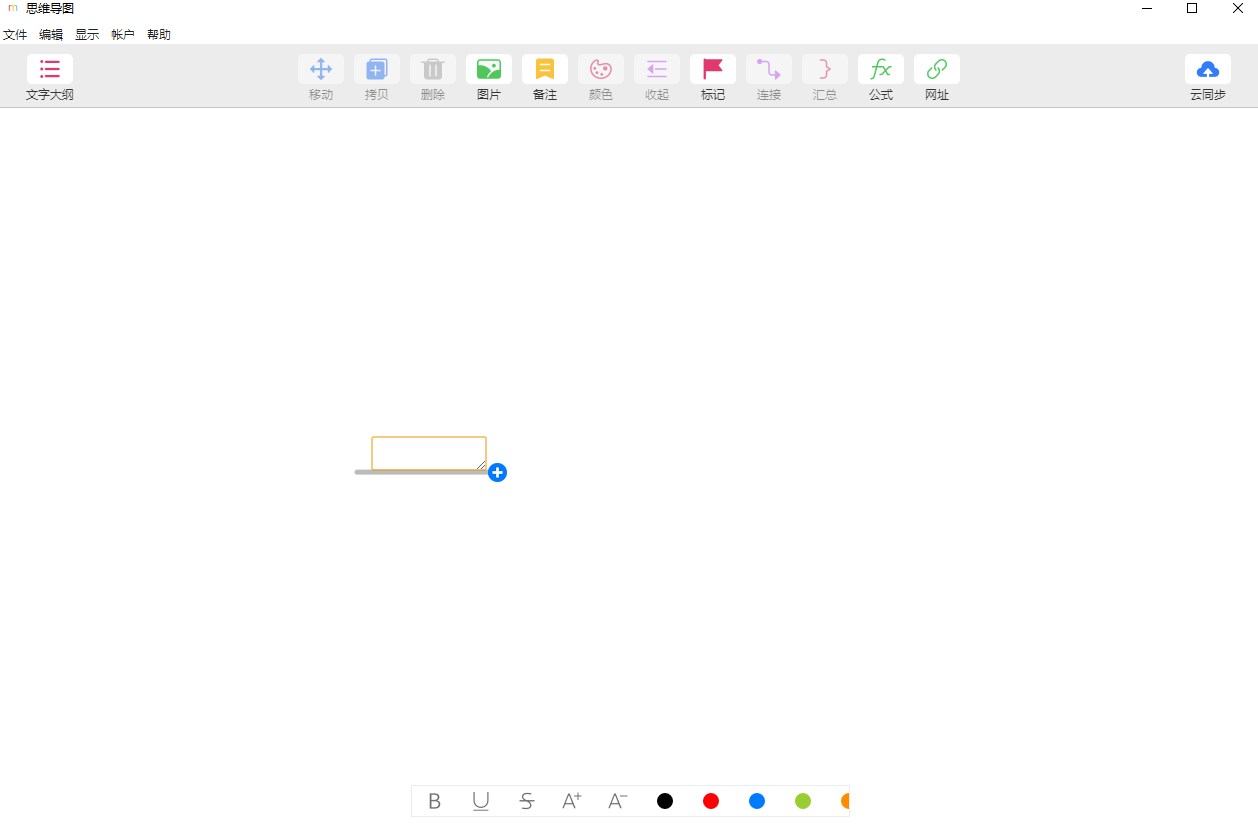Viewport: 1258px width, 836px height.
Task: Click the blue plus add-node button
Action: pos(498,473)
